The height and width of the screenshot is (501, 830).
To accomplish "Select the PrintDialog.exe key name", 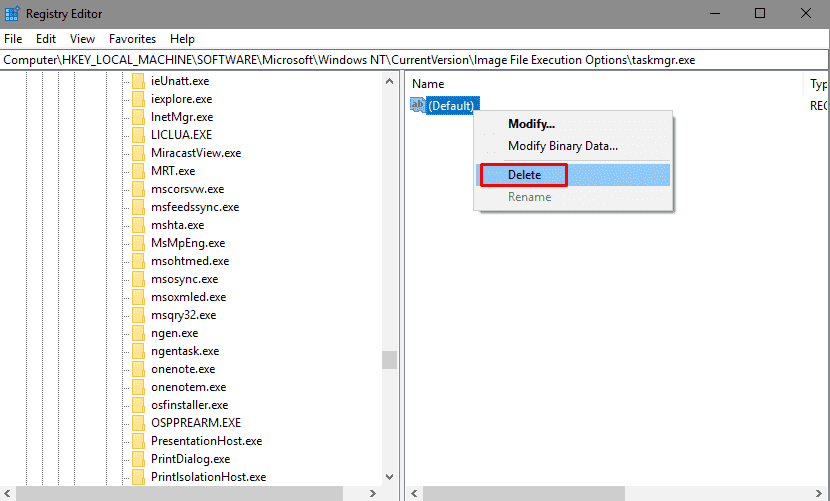I will click(x=191, y=459).
